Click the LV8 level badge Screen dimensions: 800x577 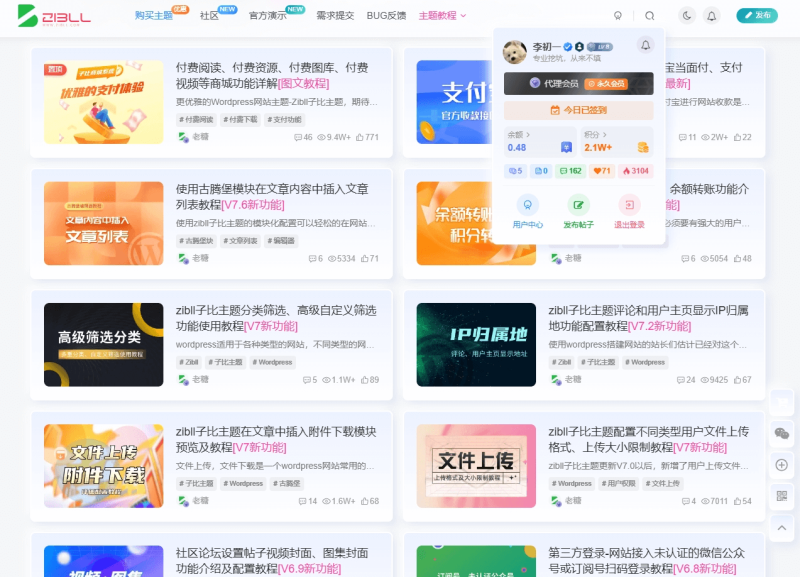[x=600, y=47]
